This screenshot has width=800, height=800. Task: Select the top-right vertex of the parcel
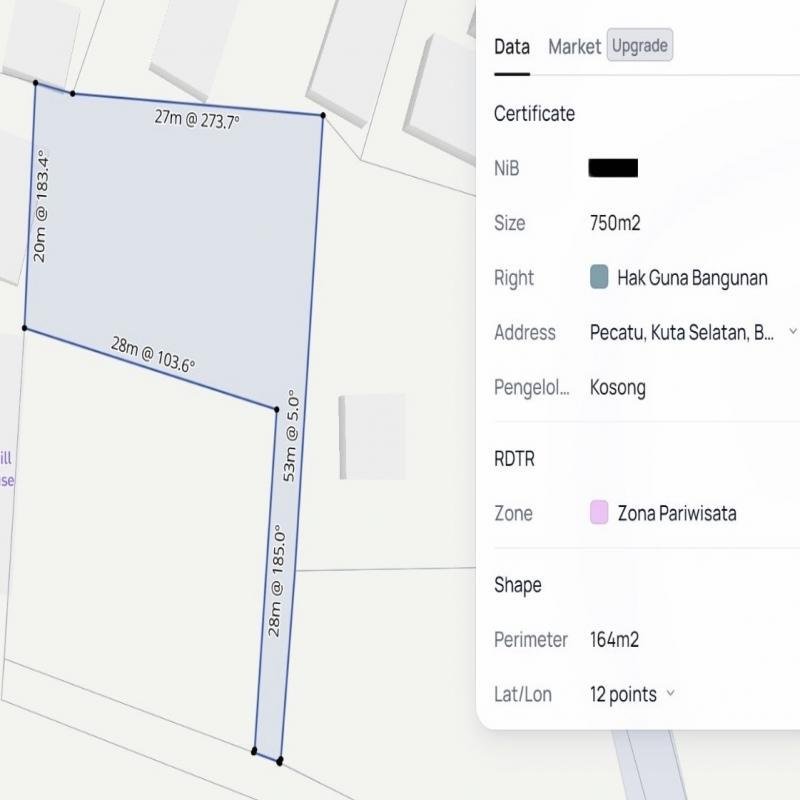tap(321, 115)
